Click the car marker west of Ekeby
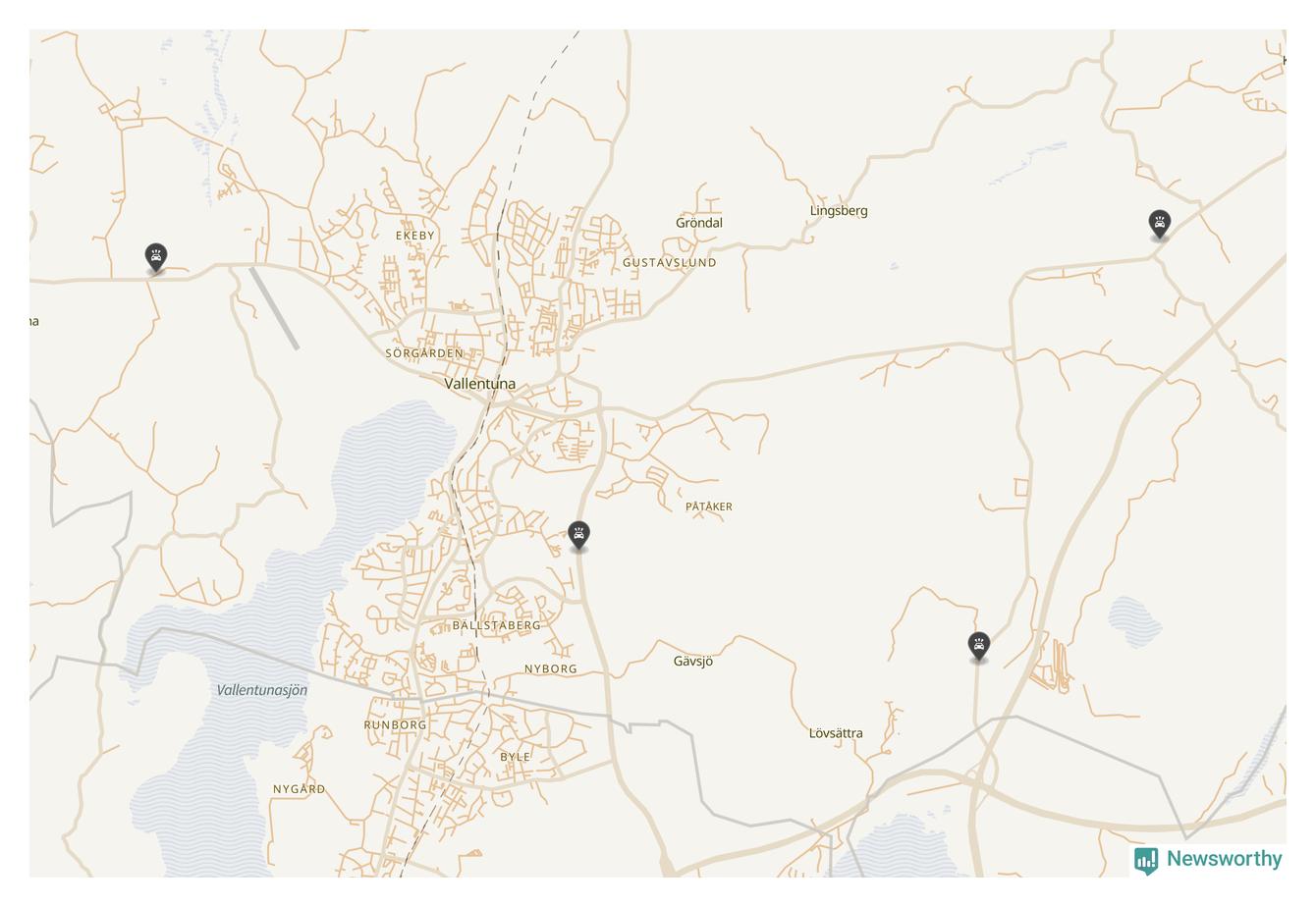The image size is (1316, 907). pos(155,258)
